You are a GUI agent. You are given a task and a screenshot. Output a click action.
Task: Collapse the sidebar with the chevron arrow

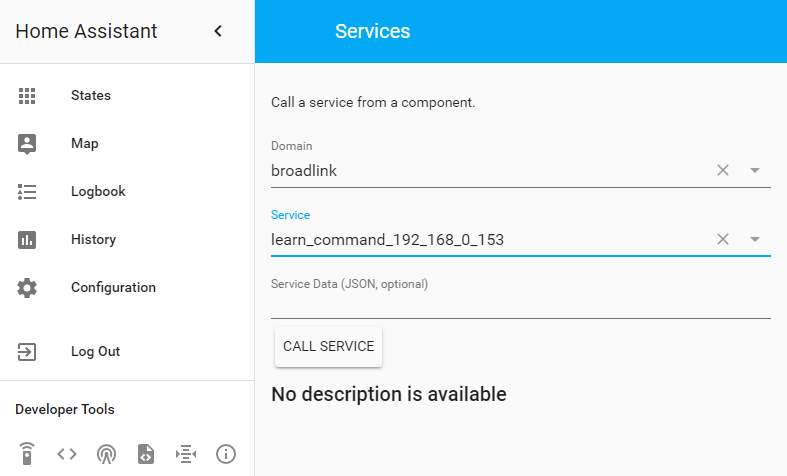pos(219,32)
